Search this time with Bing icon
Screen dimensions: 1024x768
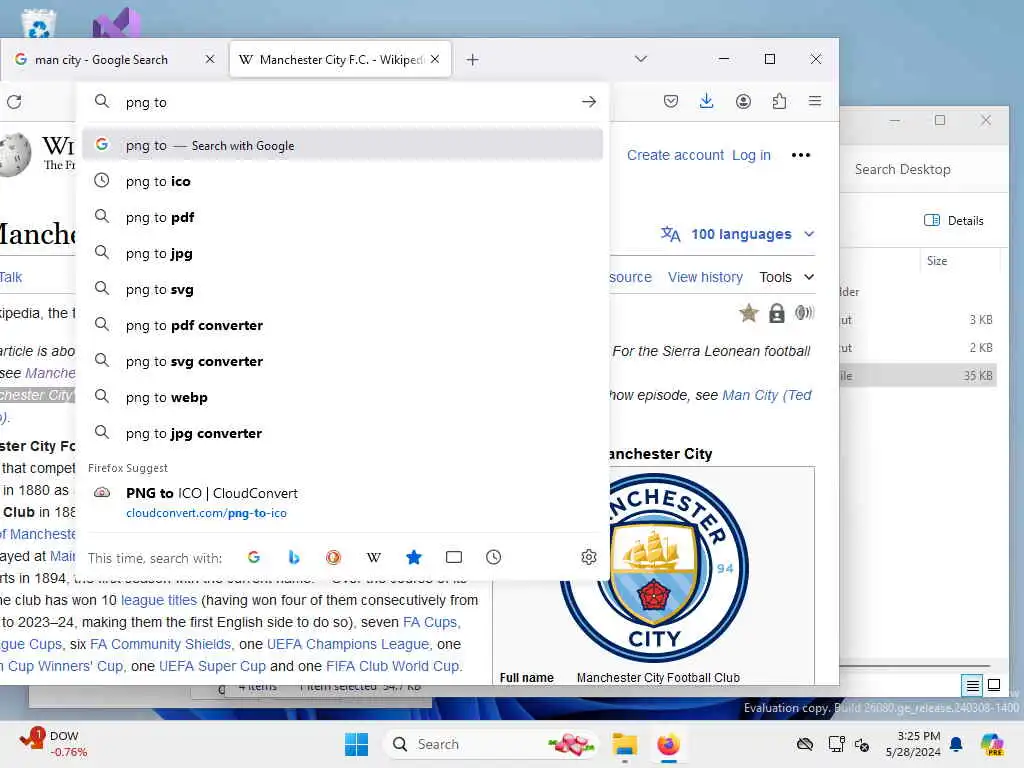coord(294,557)
